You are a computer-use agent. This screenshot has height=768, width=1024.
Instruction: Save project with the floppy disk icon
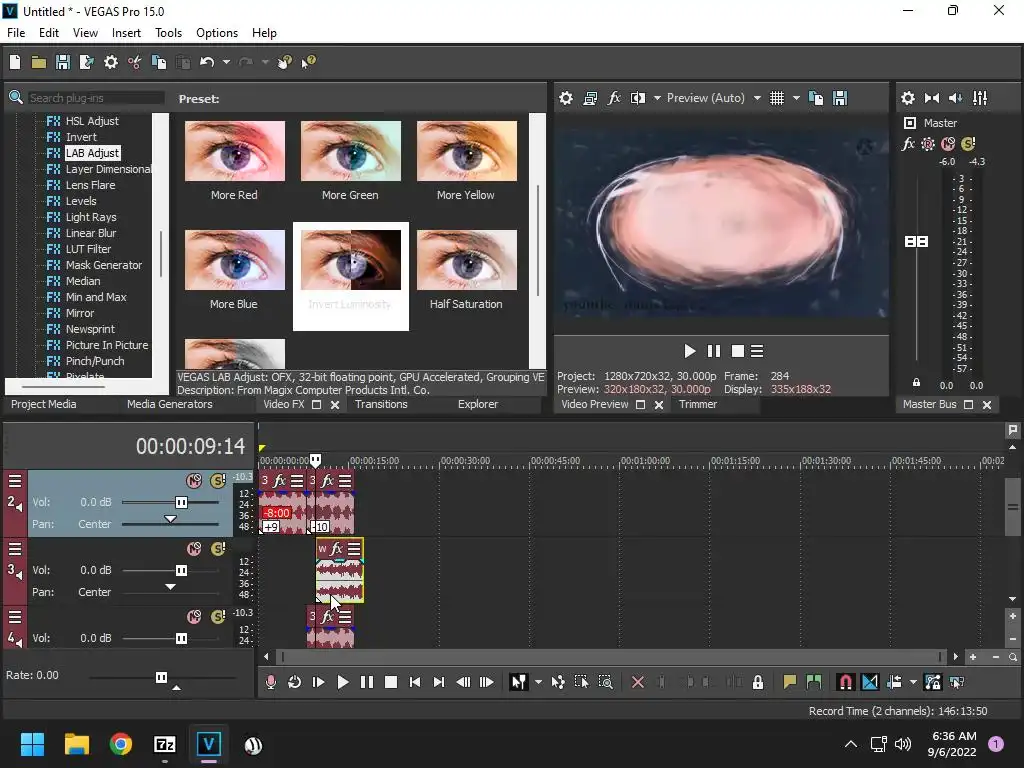63,62
